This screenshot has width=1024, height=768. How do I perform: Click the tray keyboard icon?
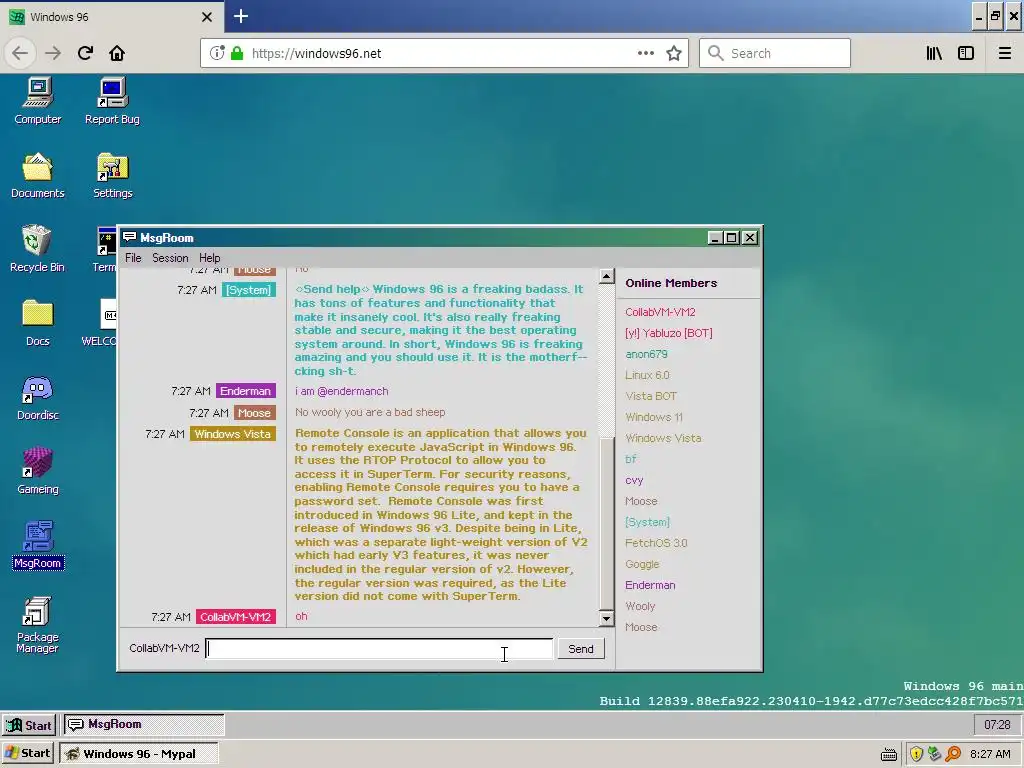[889, 754]
